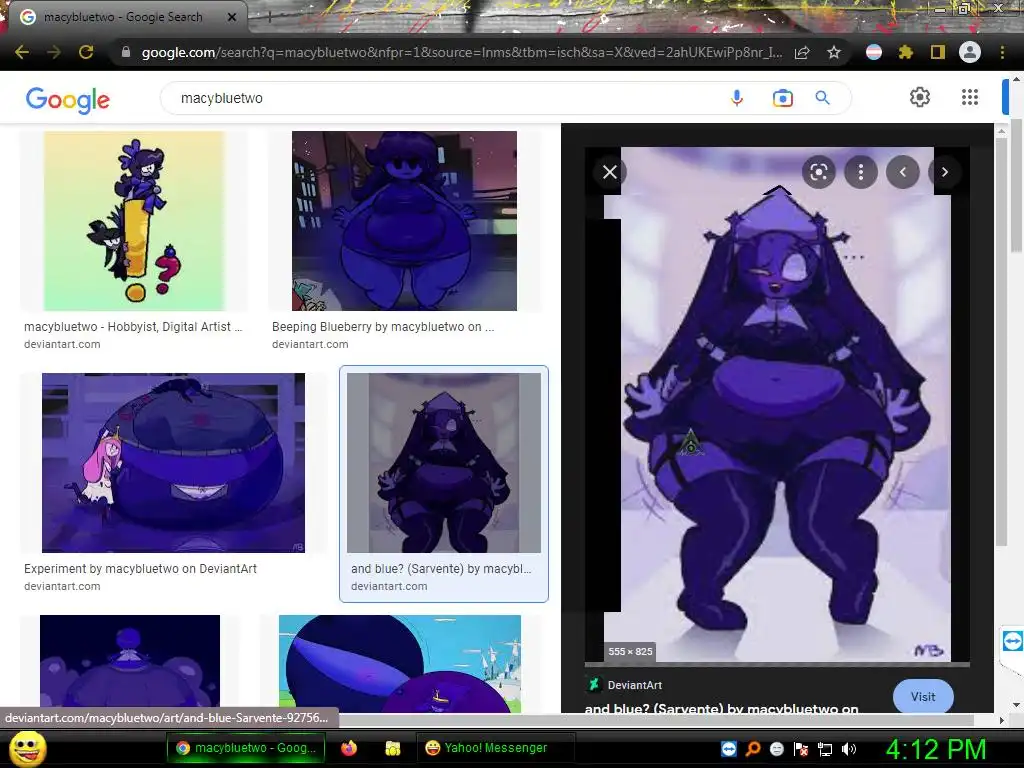This screenshot has height=768, width=1024.
Task: Click the Google logo
Action: [68, 100]
